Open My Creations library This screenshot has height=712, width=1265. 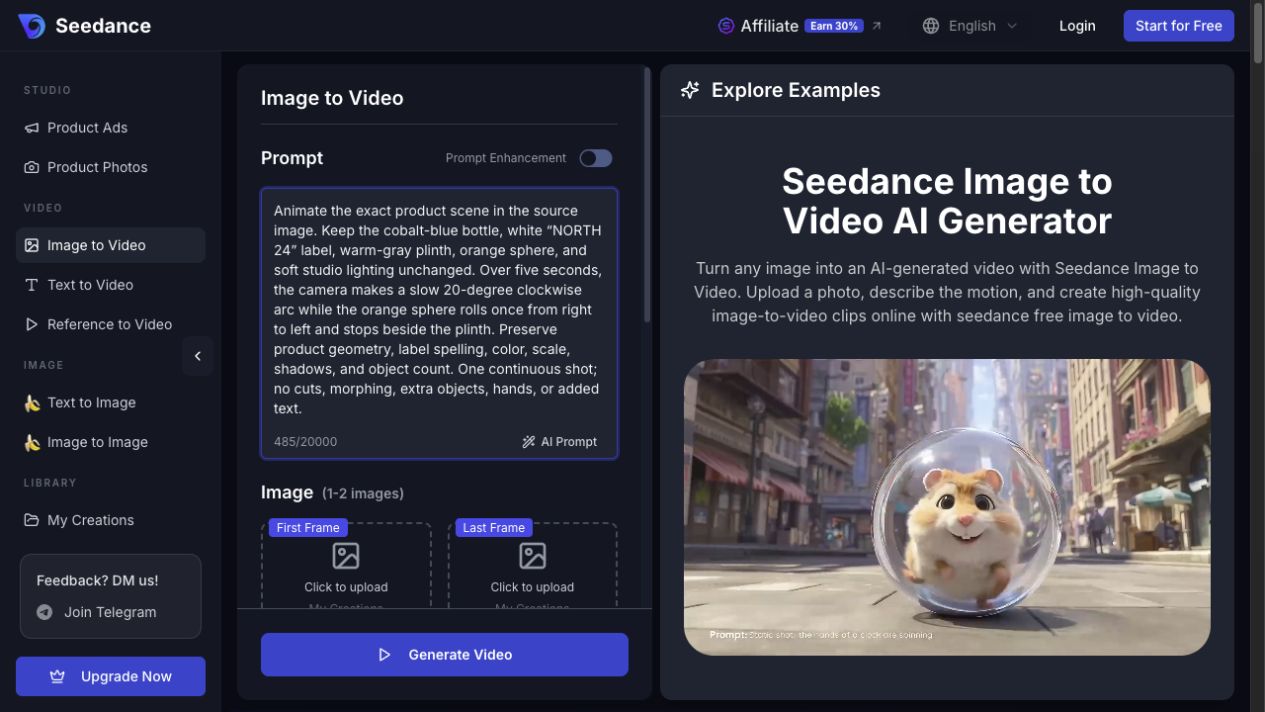tap(110, 520)
